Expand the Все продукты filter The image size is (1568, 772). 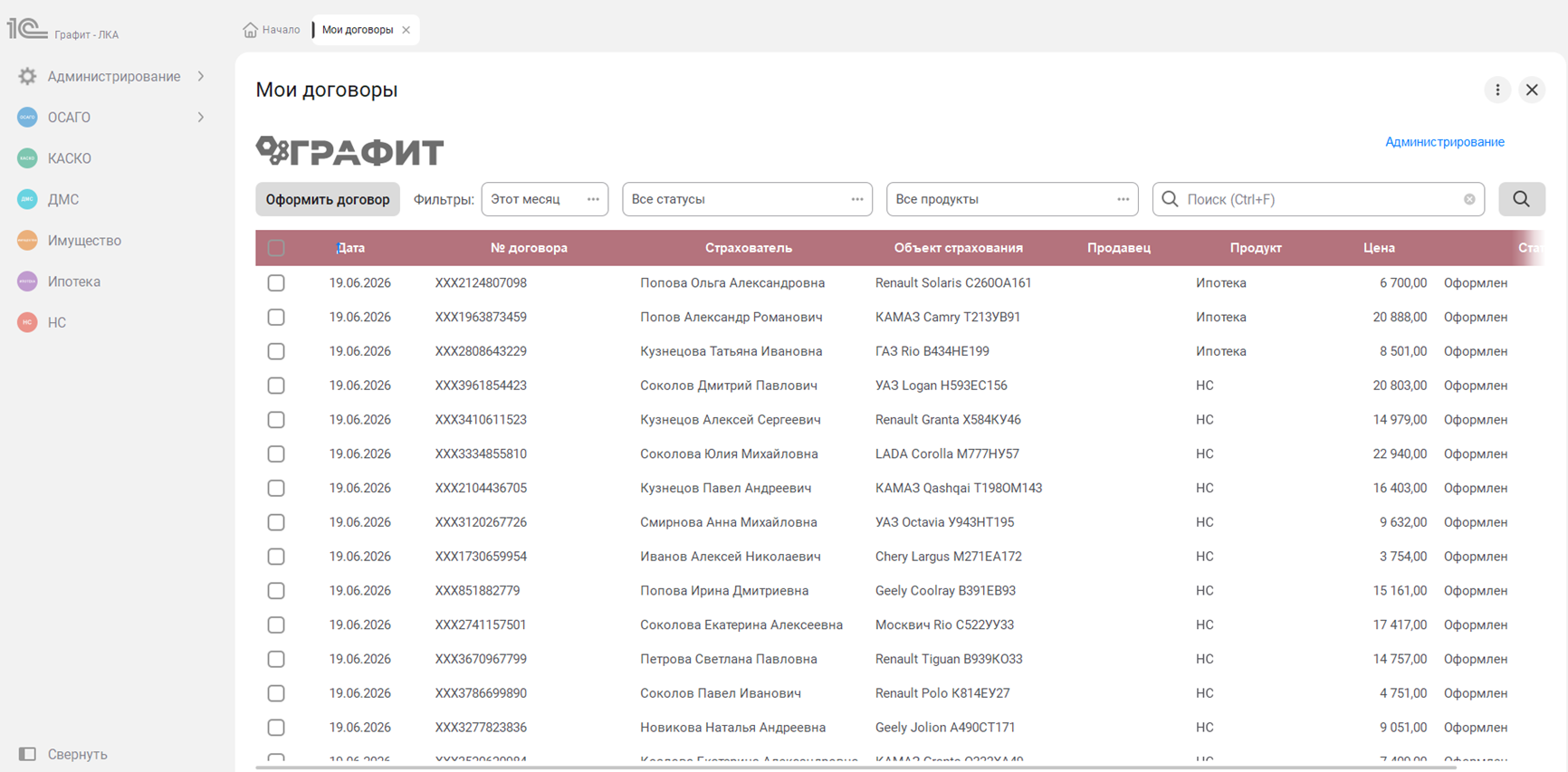coord(1011,199)
